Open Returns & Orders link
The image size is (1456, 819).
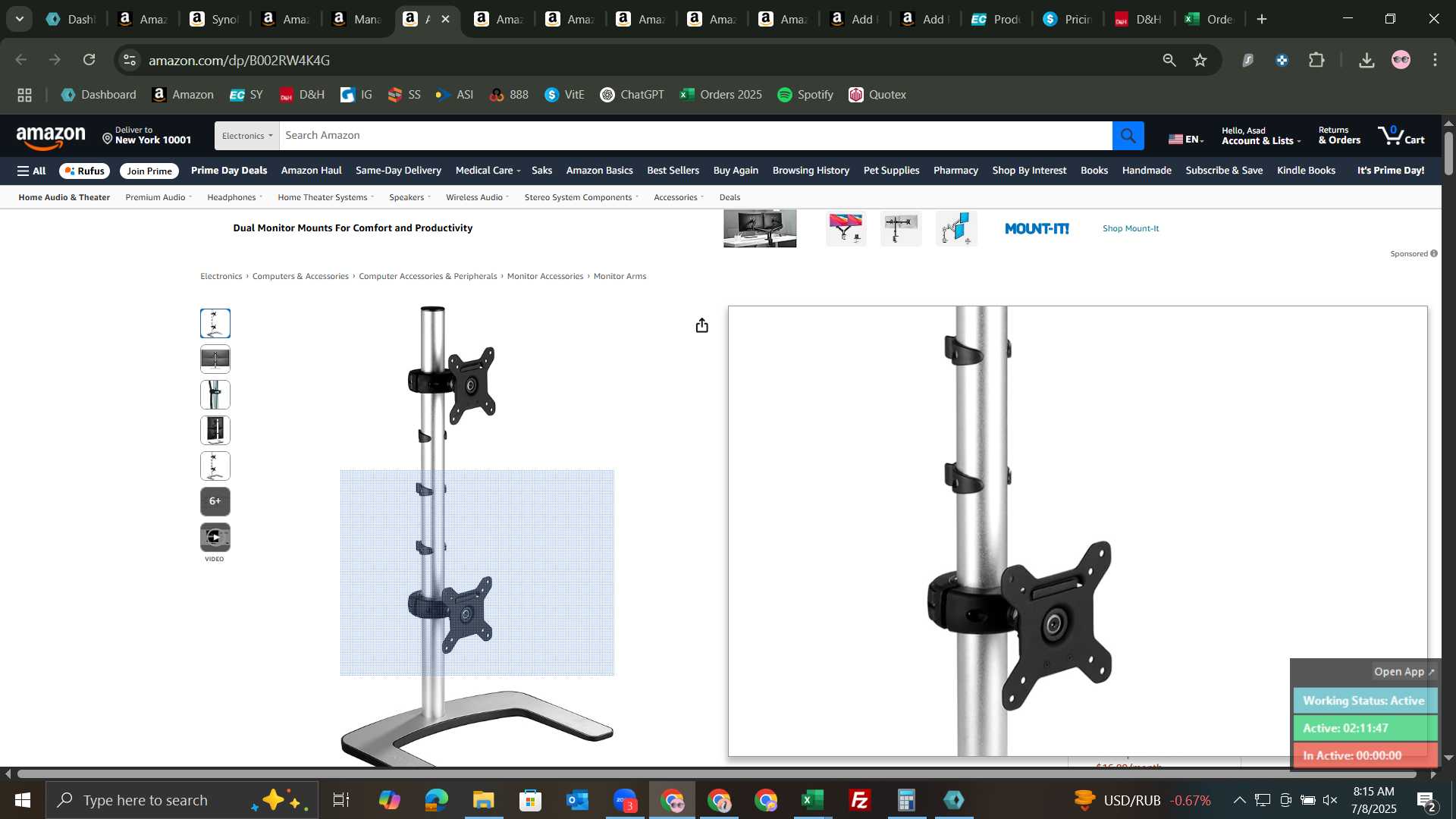(1338, 136)
